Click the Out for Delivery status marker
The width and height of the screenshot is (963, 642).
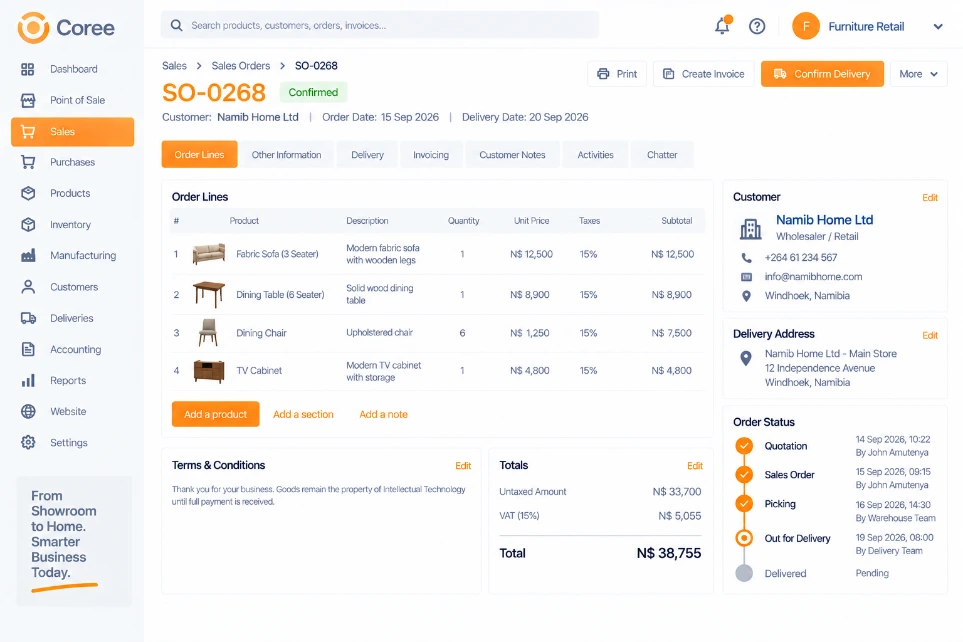744,538
